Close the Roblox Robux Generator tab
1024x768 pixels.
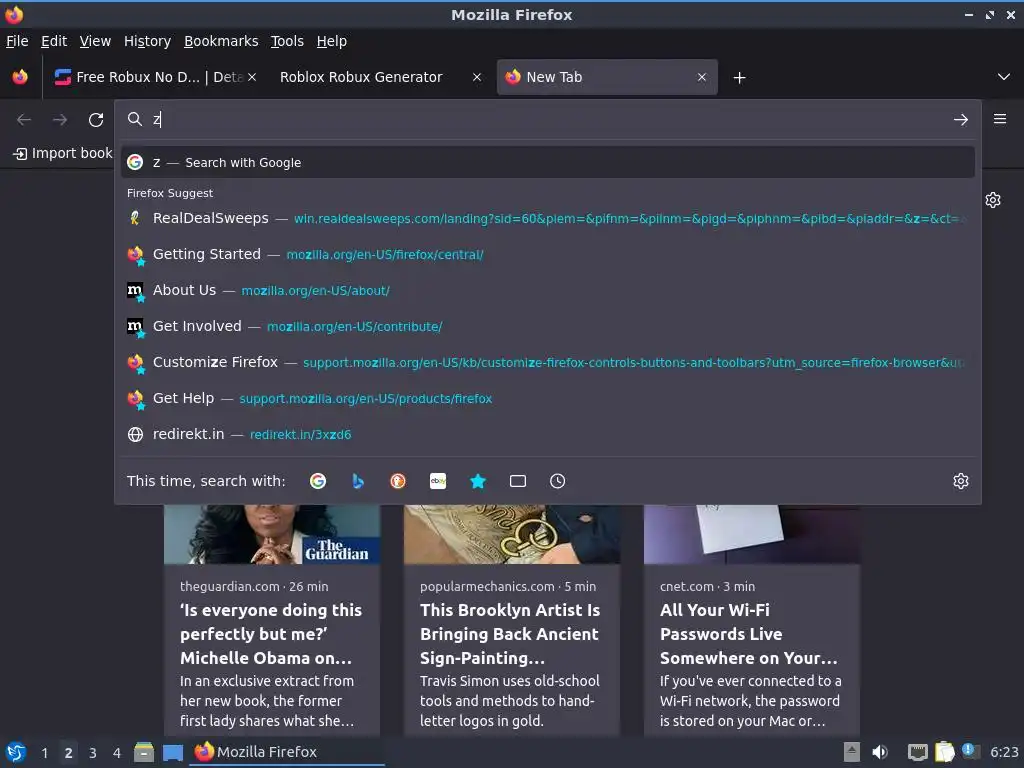477,77
